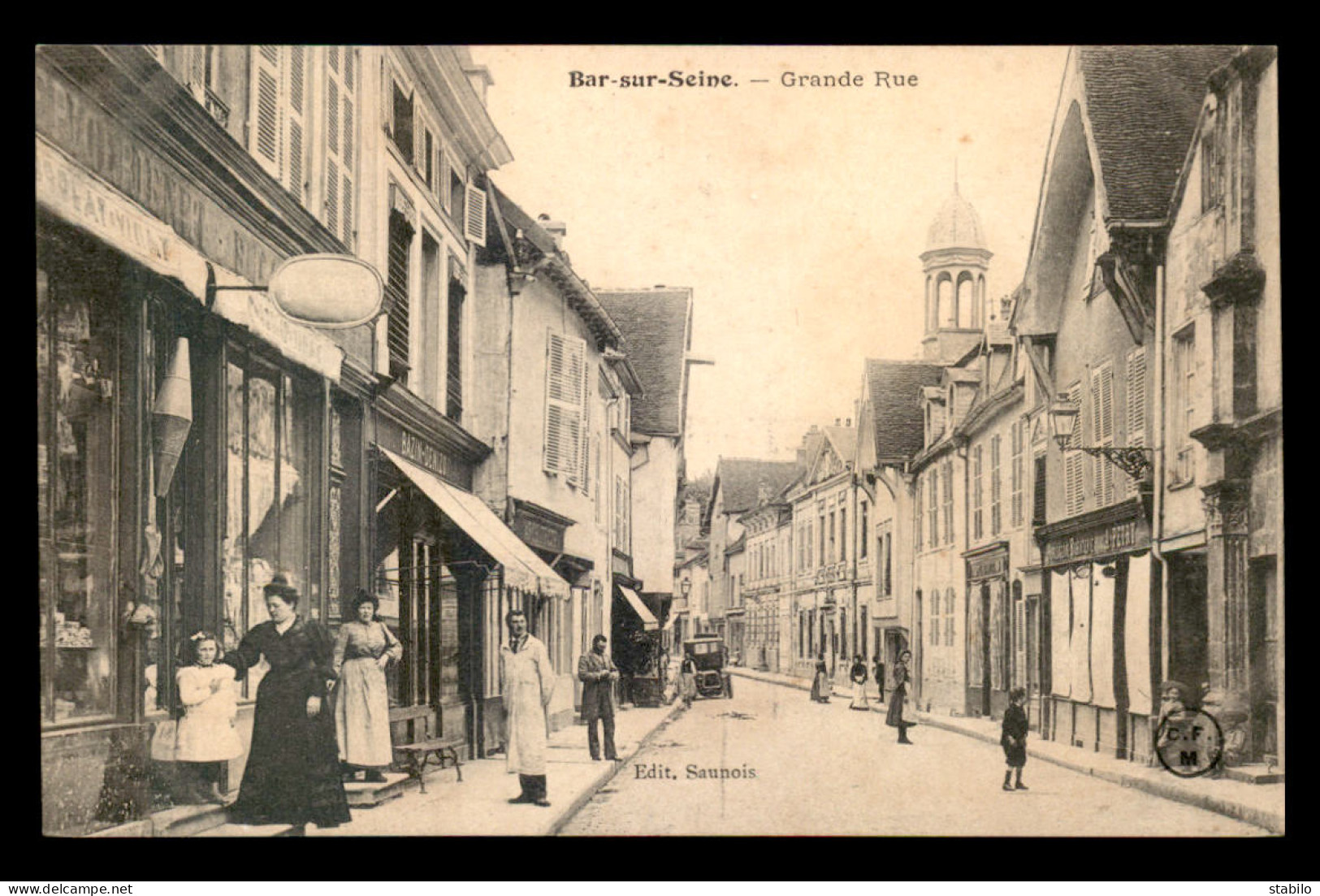Viewport: 1320px width, 896px height.
Task: Click the caption text "Grande Rue"
Action: click(x=849, y=80)
